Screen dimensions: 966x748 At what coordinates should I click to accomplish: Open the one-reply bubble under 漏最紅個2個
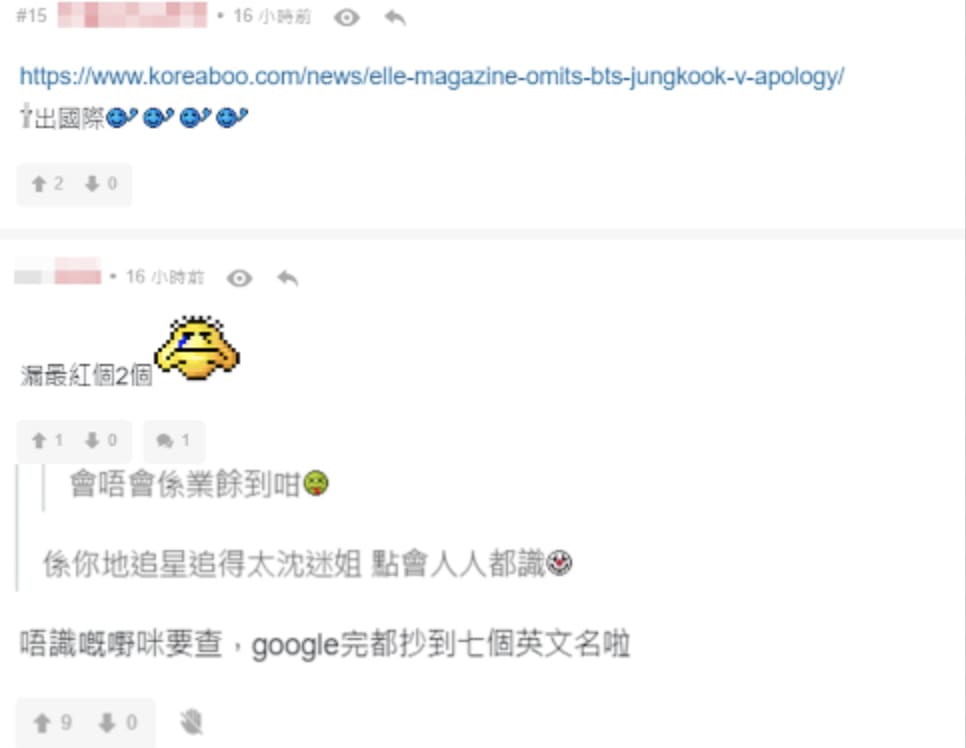[x=174, y=441]
